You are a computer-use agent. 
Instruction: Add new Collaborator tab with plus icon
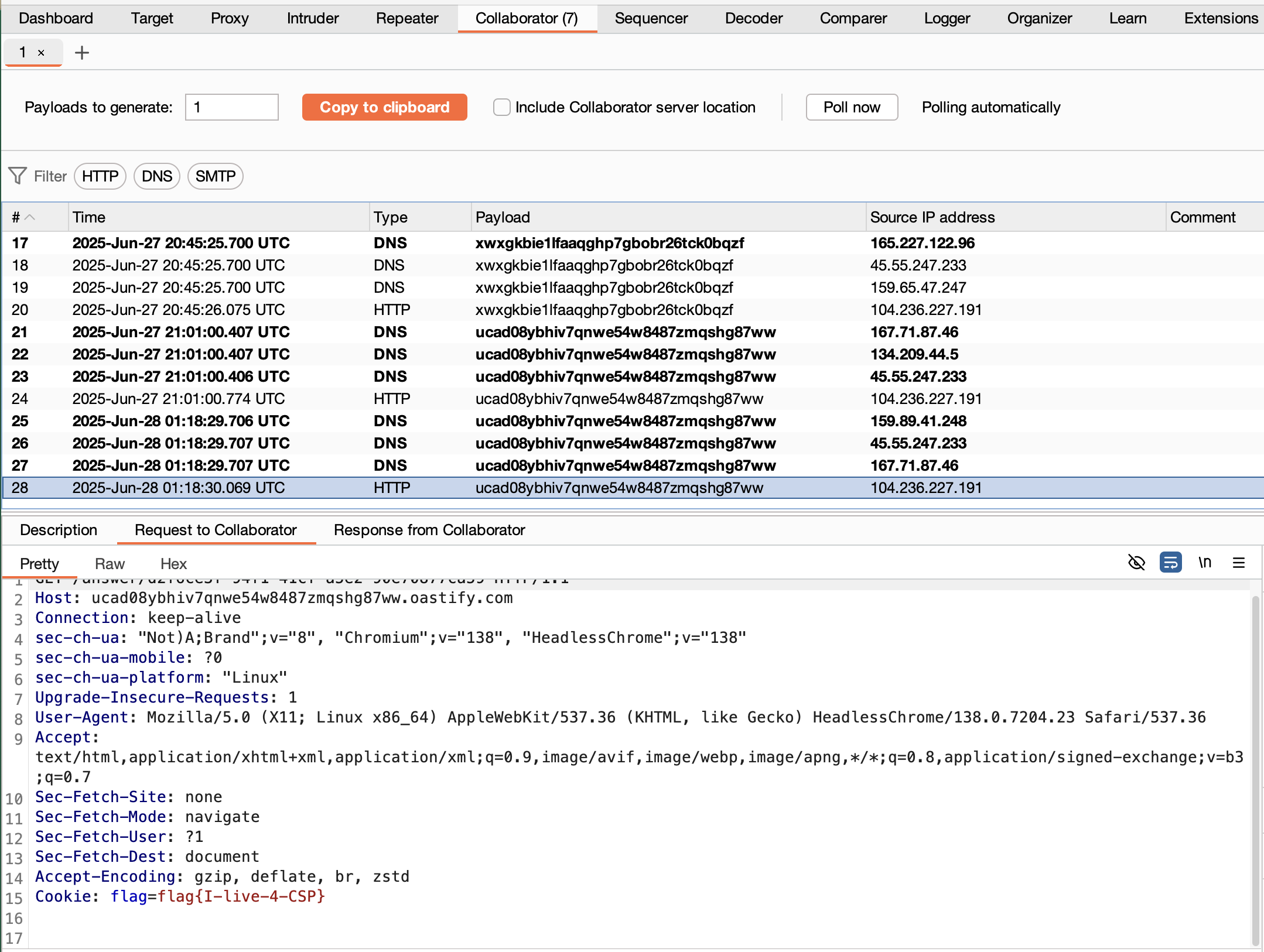tap(82, 53)
